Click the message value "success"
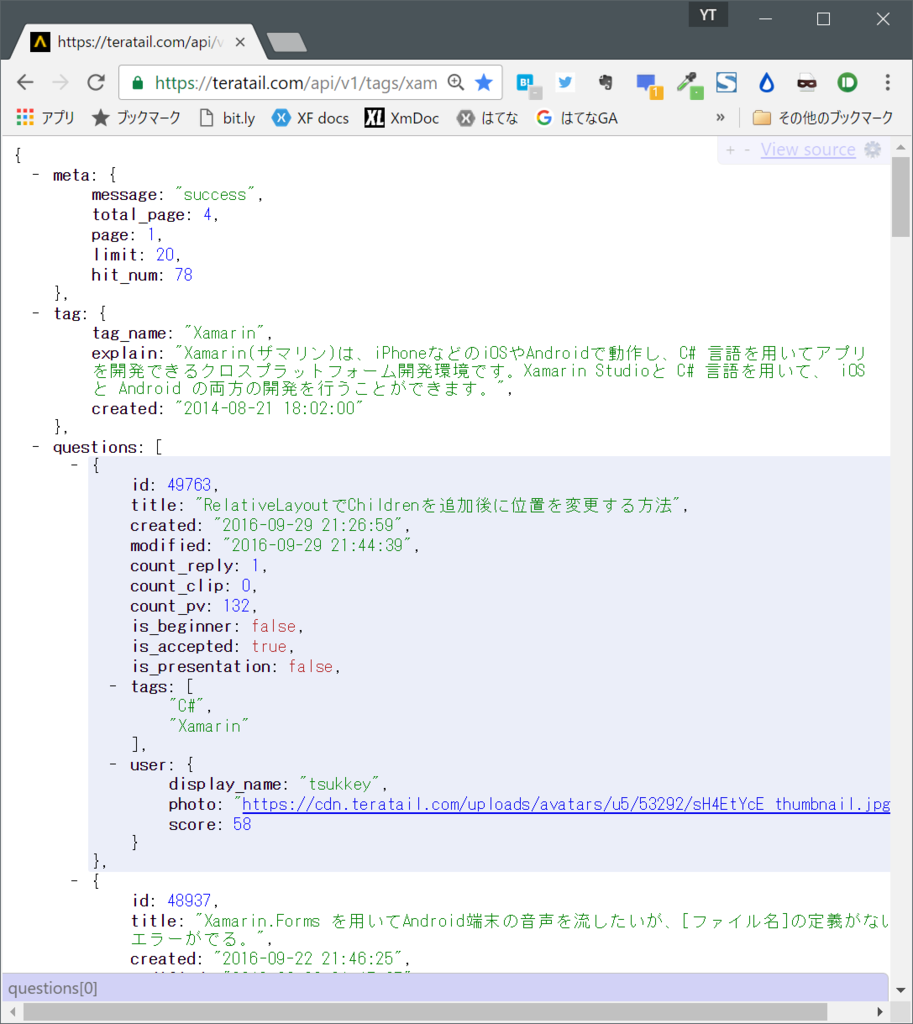 215,195
